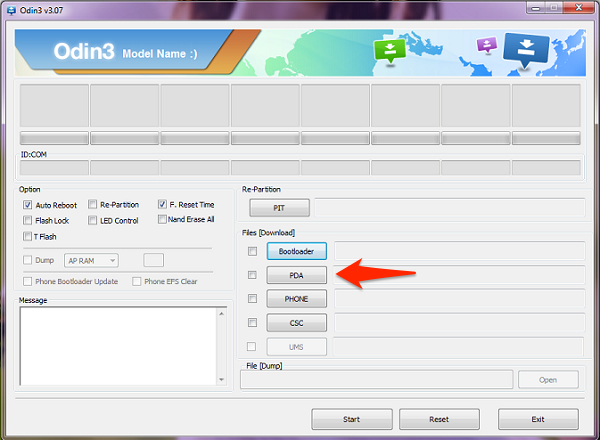Image resolution: width=600 pixels, height=440 pixels.
Task: Toggle the F. Reset Time checkbox
Action: [162, 204]
